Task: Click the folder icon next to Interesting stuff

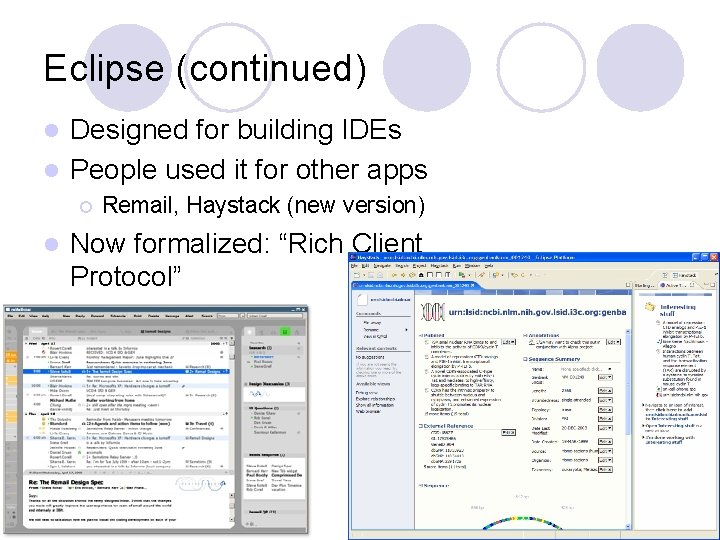Action: (649, 307)
